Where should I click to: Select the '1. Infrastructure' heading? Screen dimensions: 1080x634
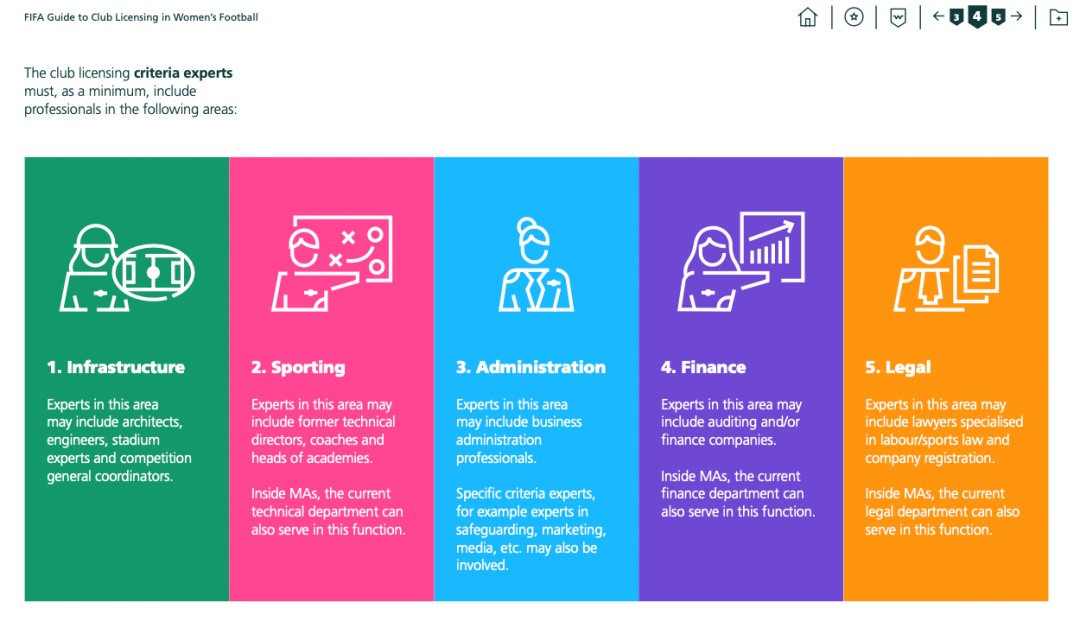coord(116,367)
